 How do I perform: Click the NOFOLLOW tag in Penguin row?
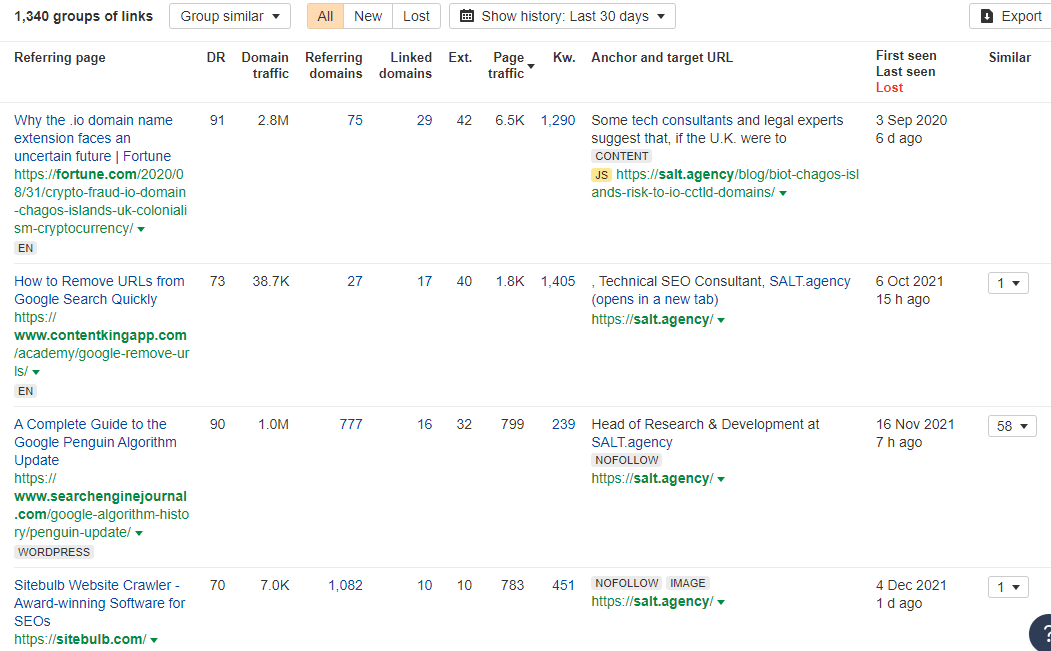[627, 461]
